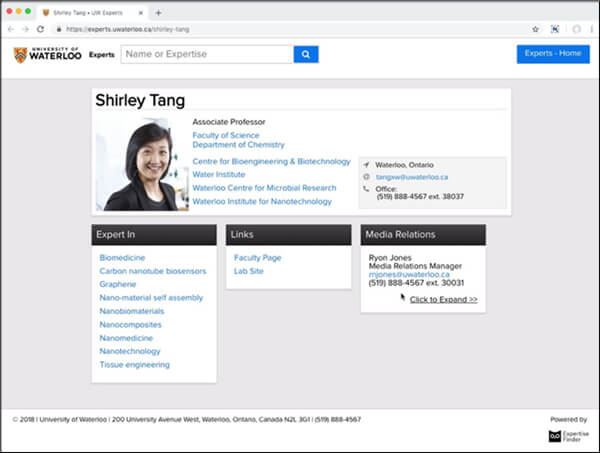Click the Powered by text
The image size is (600, 453).
click(x=569, y=419)
